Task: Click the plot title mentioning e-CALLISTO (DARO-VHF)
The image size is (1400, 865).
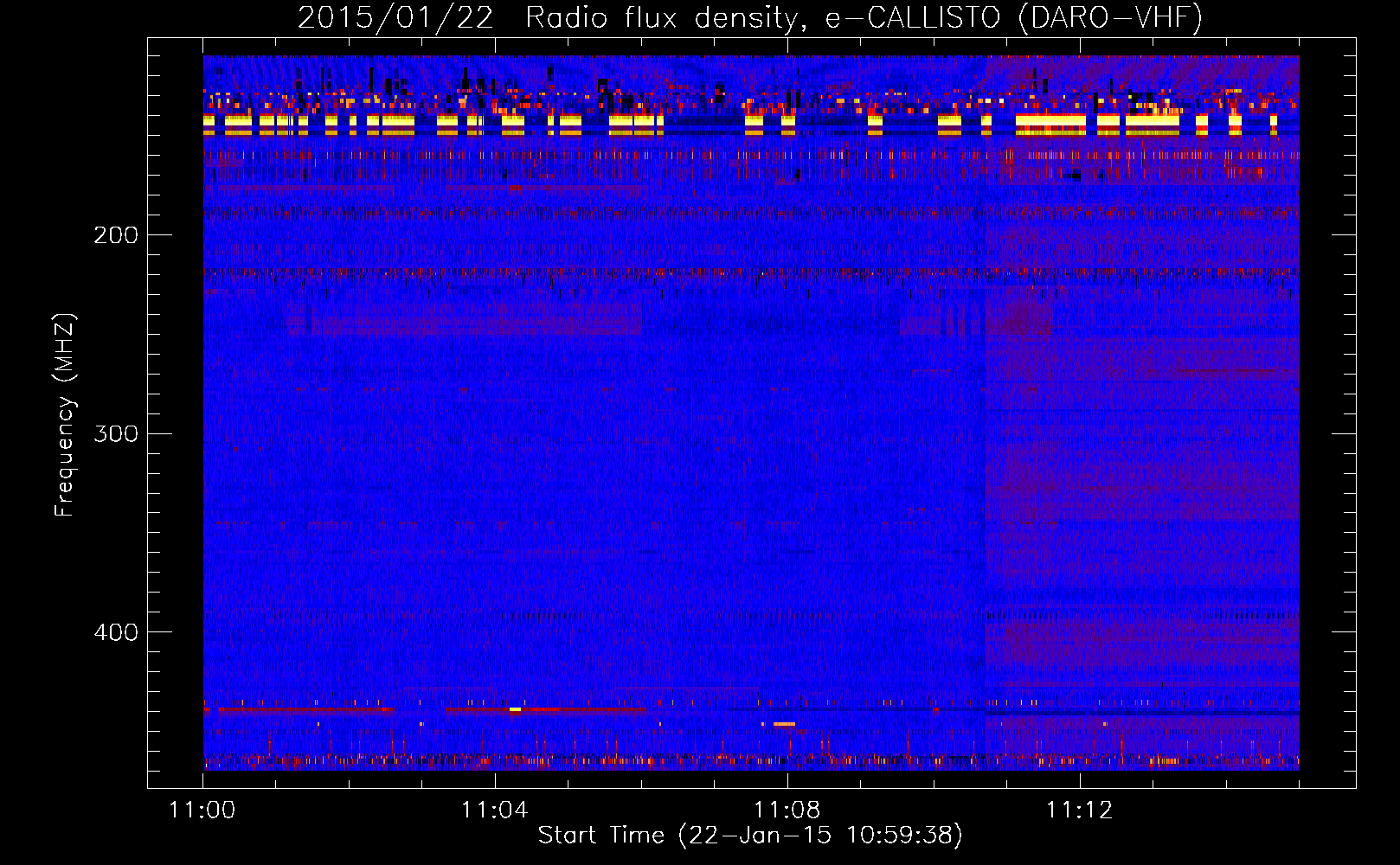Action: tap(750, 18)
